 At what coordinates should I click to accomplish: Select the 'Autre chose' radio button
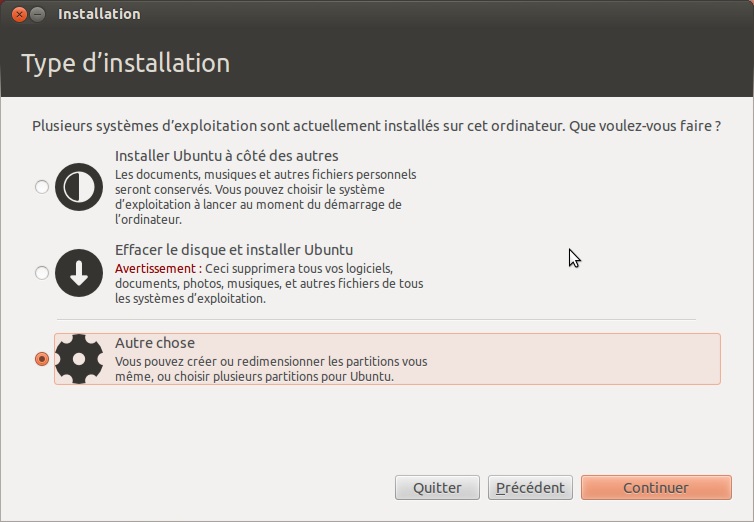42,359
